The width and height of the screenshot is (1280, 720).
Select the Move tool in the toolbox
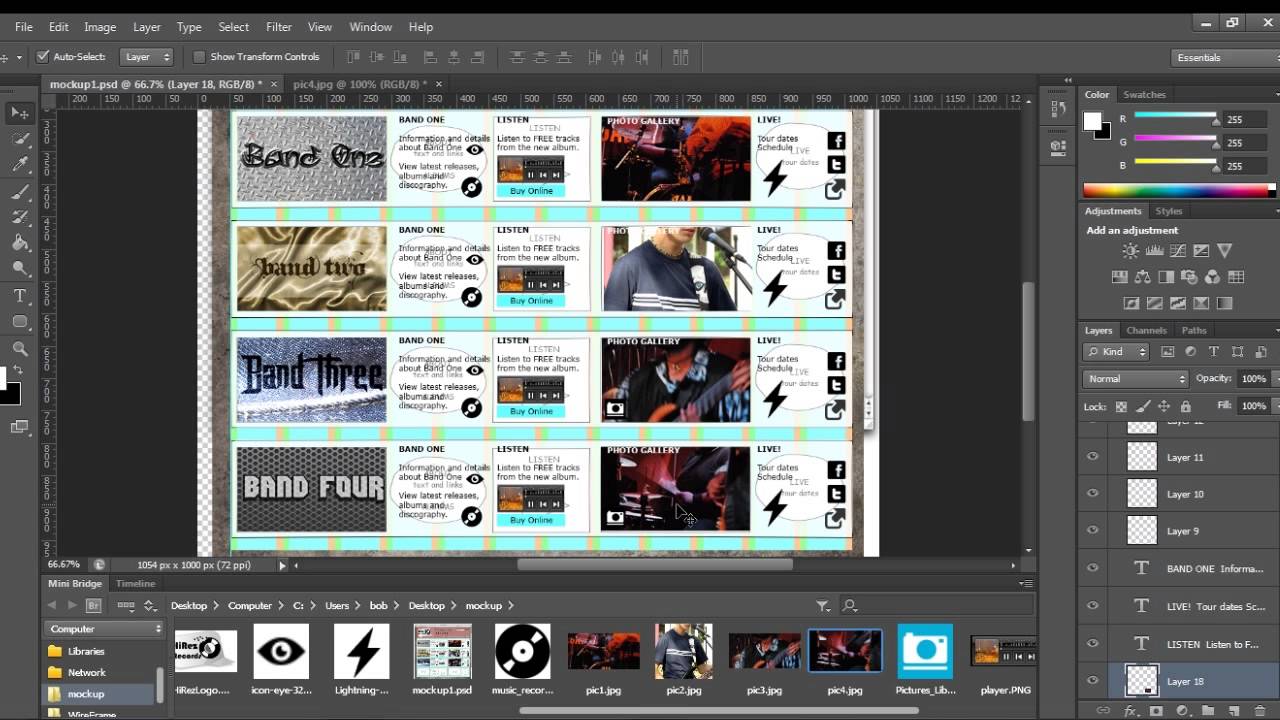coord(20,113)
